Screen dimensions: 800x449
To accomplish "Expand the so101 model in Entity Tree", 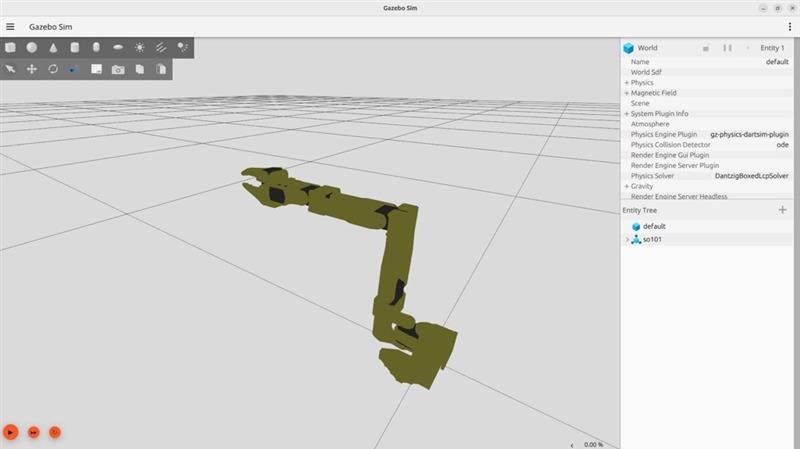I will 627,240.
